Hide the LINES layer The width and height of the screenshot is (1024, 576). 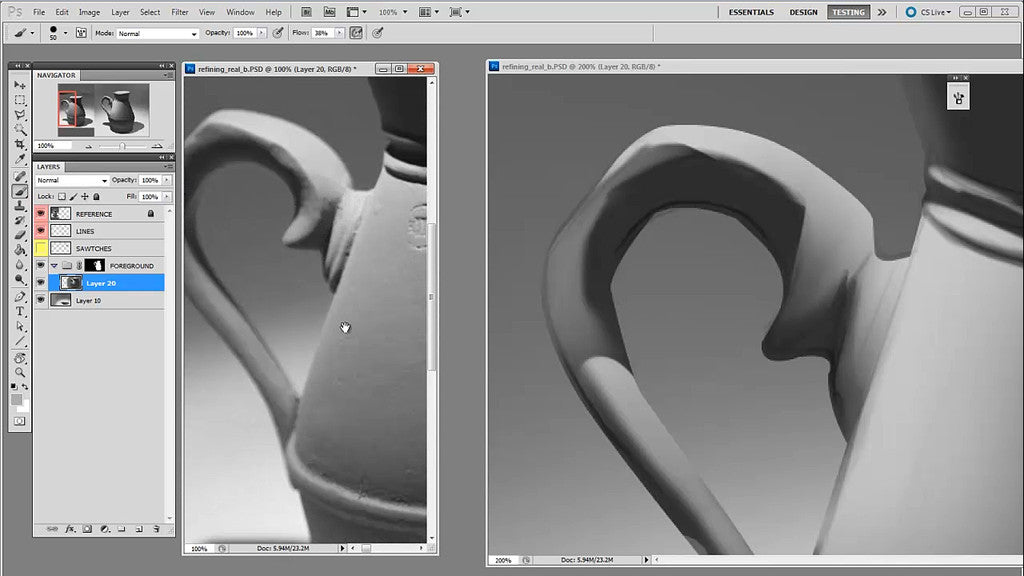(40, 231)
